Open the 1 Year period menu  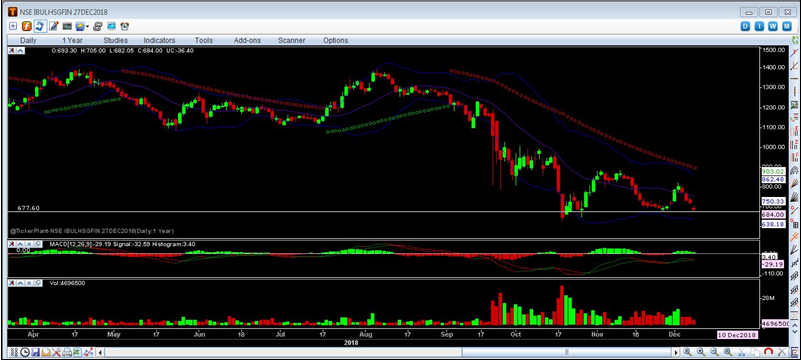pyautogui.click(x=73, y=40)
